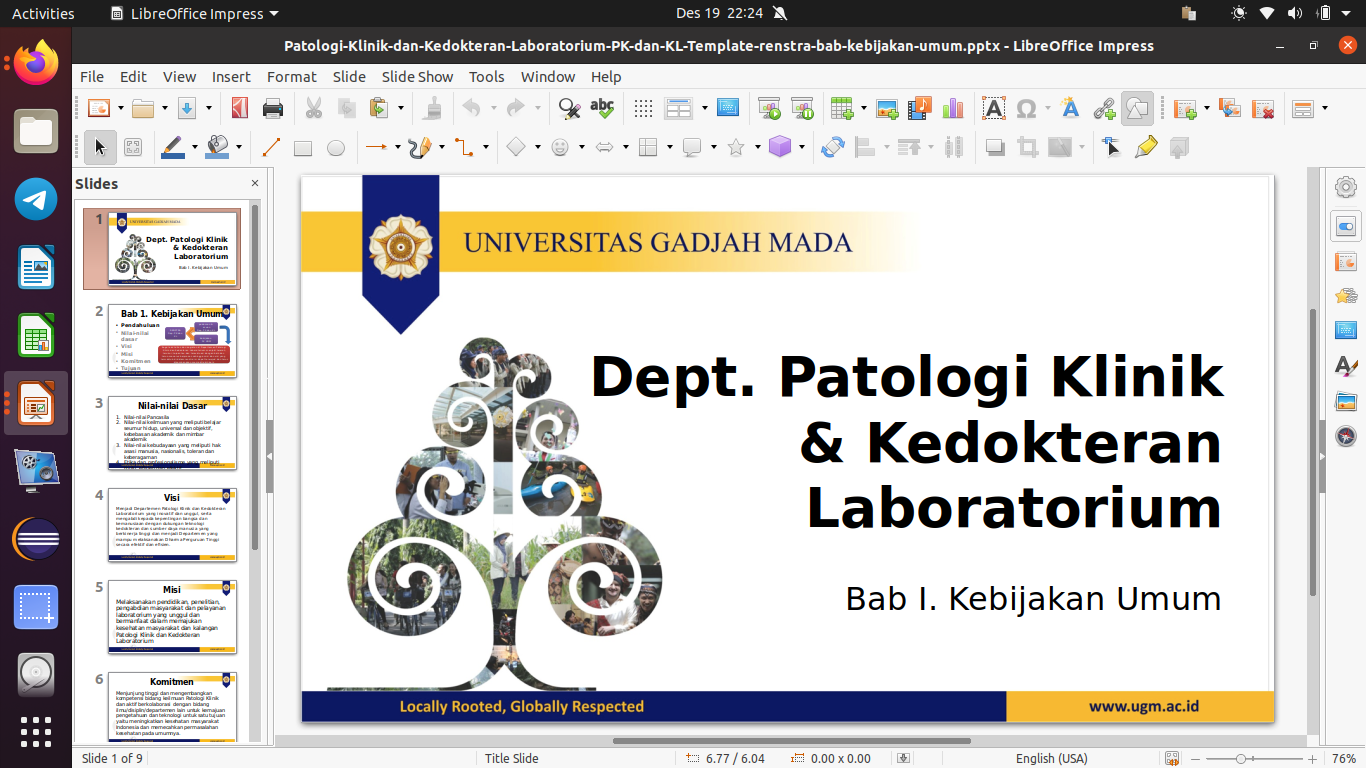
Task: Select the Crop Image tool
Action: pos(1027,147)
